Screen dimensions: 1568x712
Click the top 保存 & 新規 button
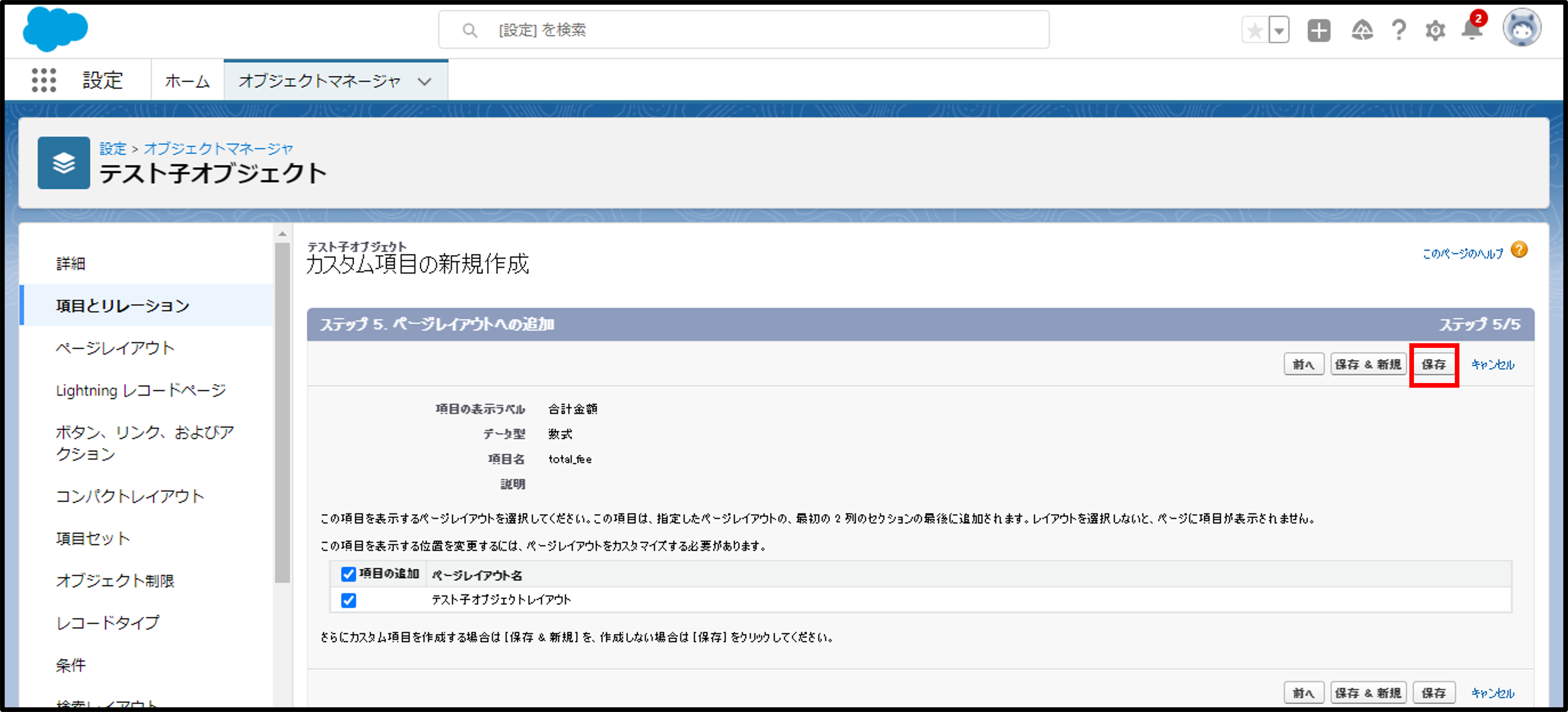1368,364
